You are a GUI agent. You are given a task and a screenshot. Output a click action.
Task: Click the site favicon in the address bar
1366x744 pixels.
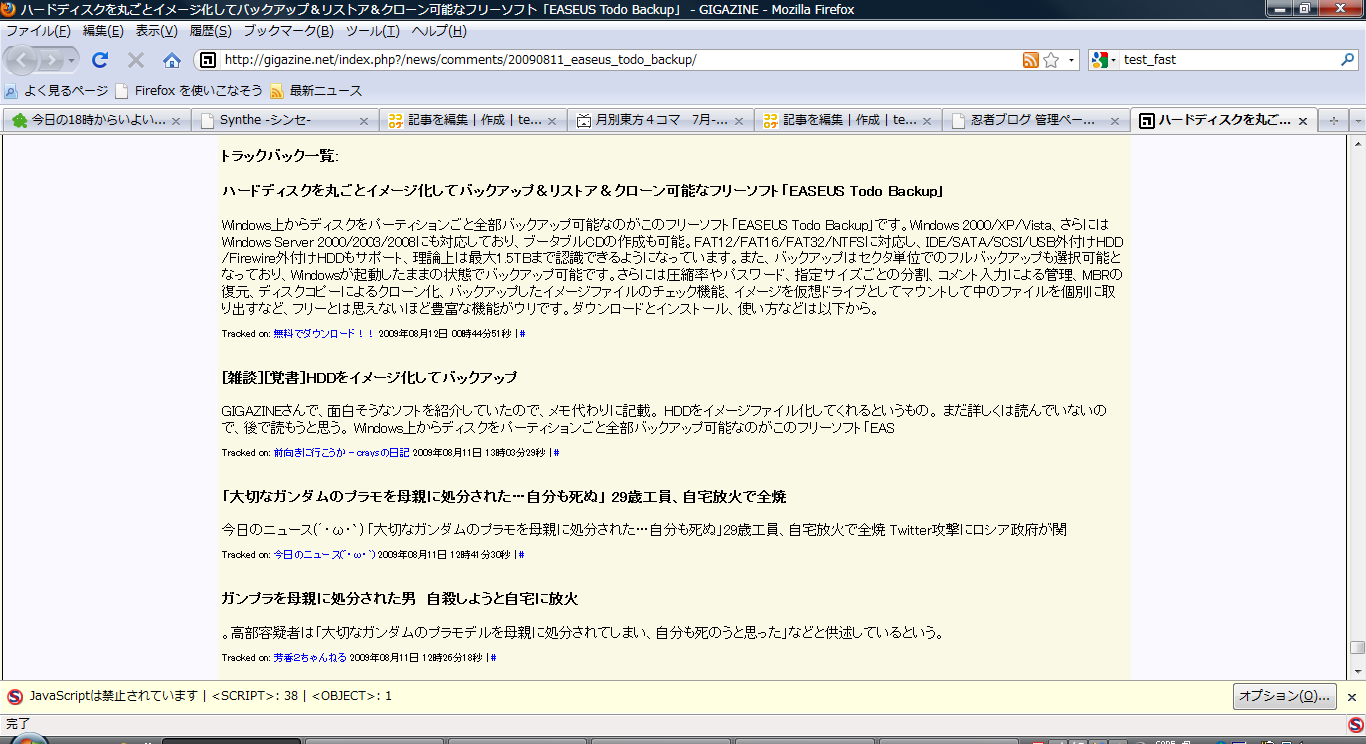click(208, 60)
